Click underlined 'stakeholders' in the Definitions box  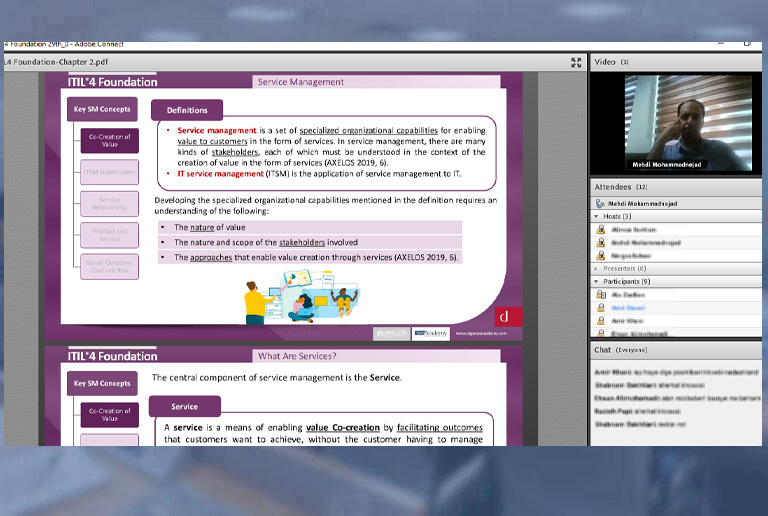point(235,152)
